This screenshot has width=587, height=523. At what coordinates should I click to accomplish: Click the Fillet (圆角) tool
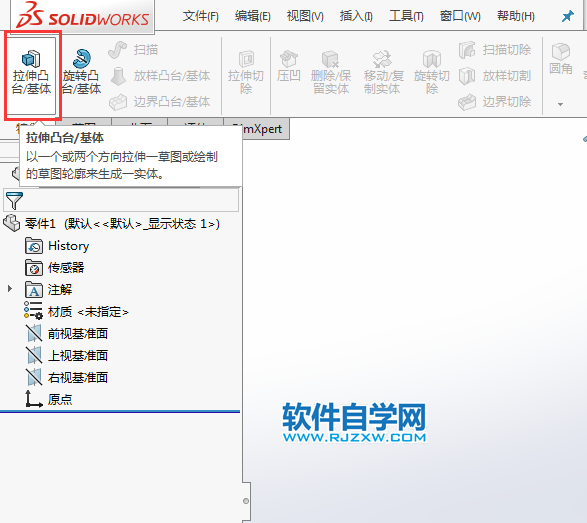560,59
